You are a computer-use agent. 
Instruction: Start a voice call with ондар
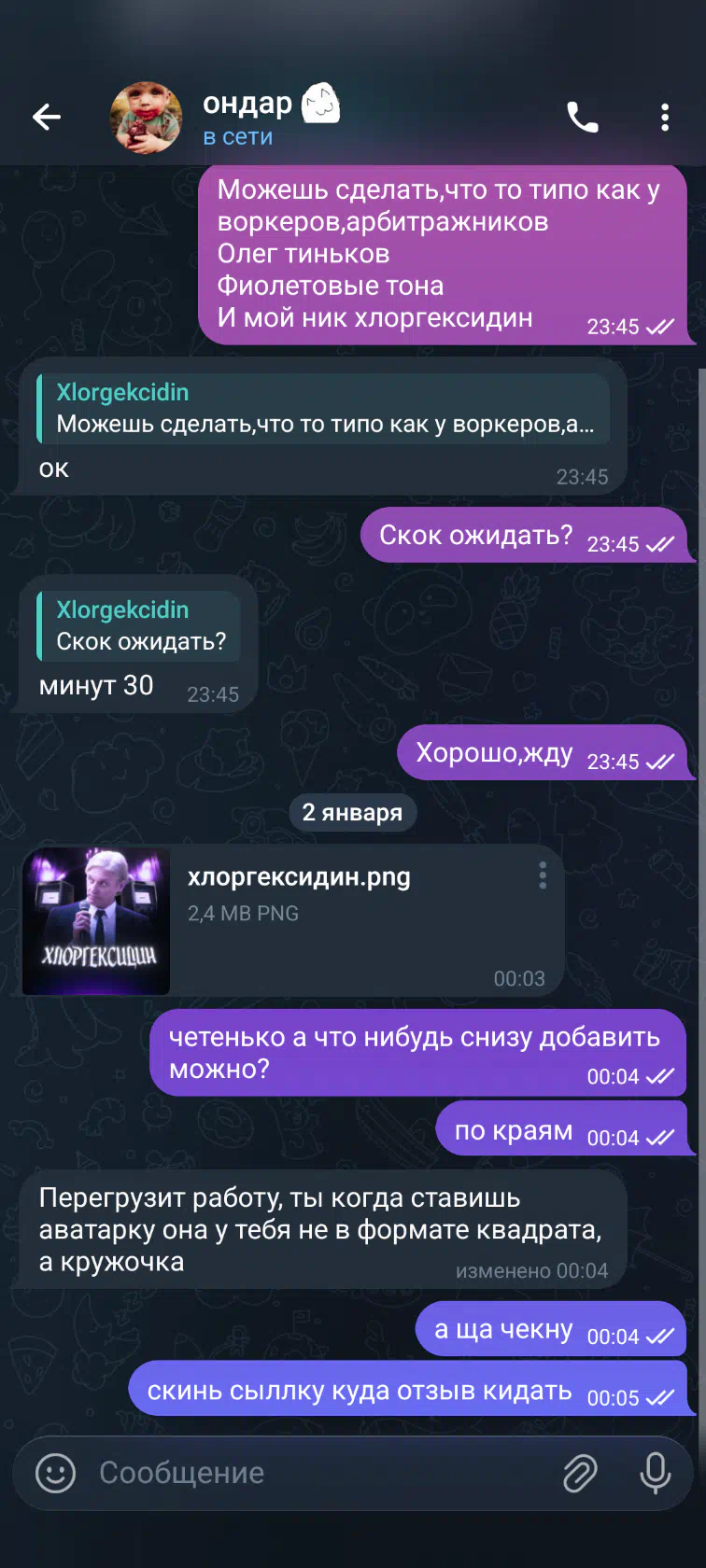click(x=583, y=117)
